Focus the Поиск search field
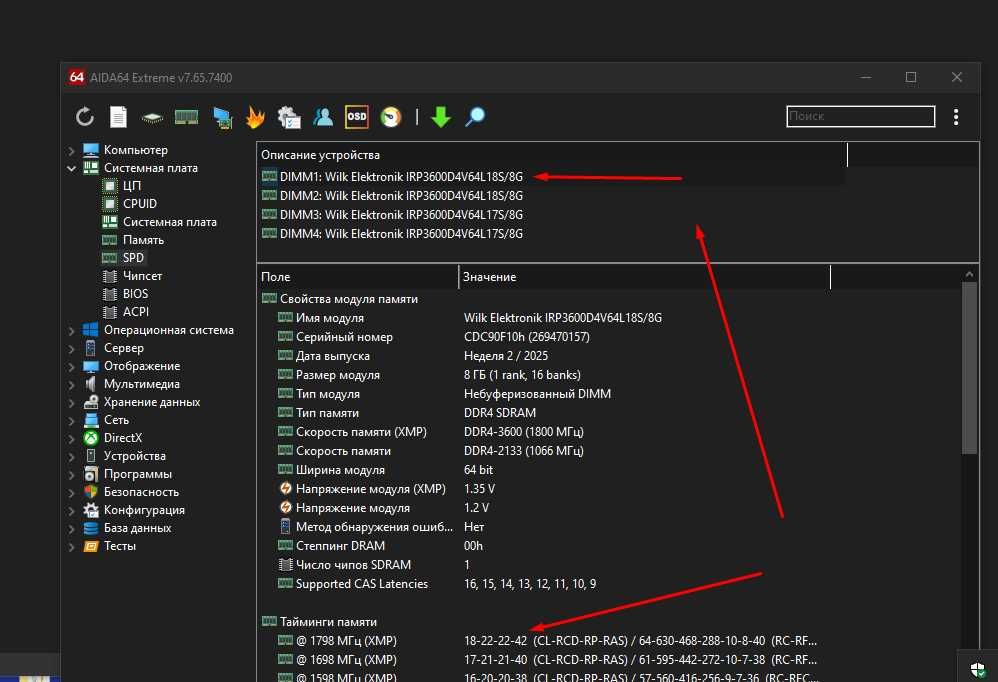This screenshot has width=998, height=682. (861, 116)
